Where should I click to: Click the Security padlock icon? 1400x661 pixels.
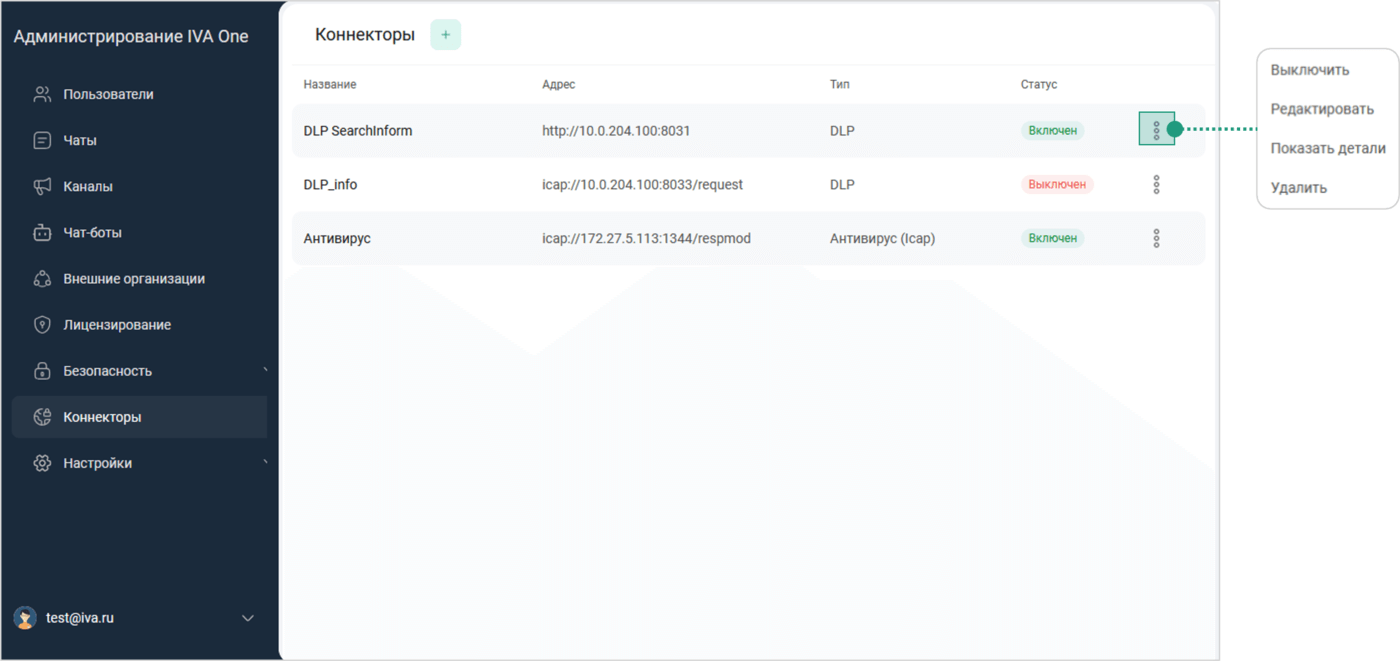42,371
